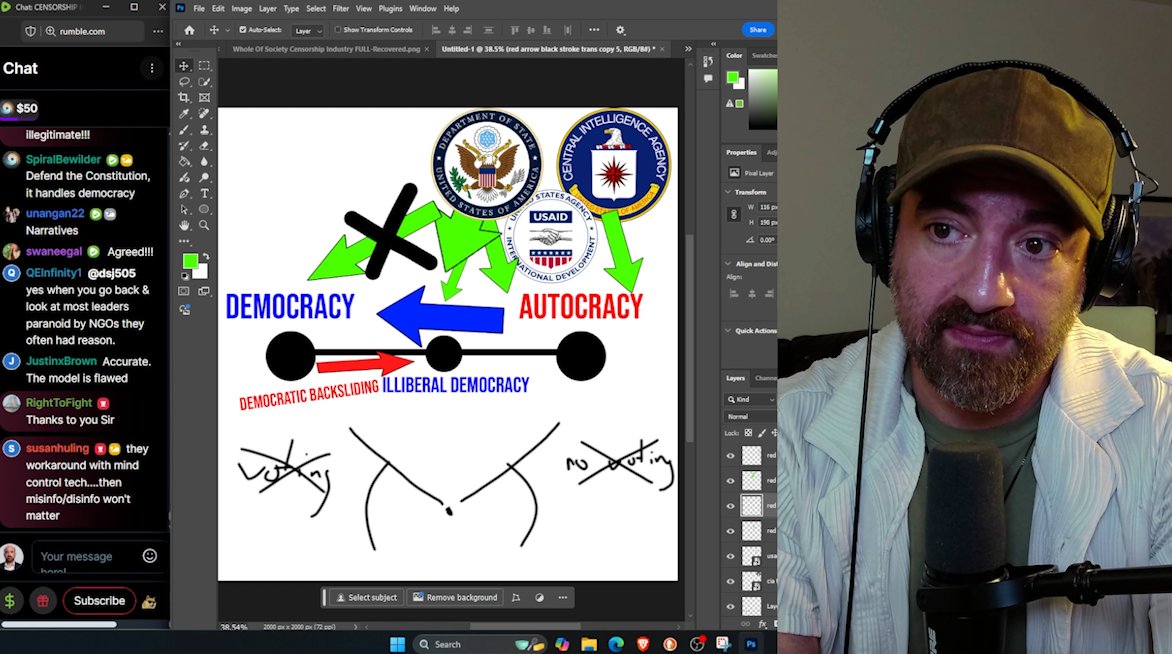Select the Brush tool
This screenshot has width=1172, height=654.
tap(184, 130)
